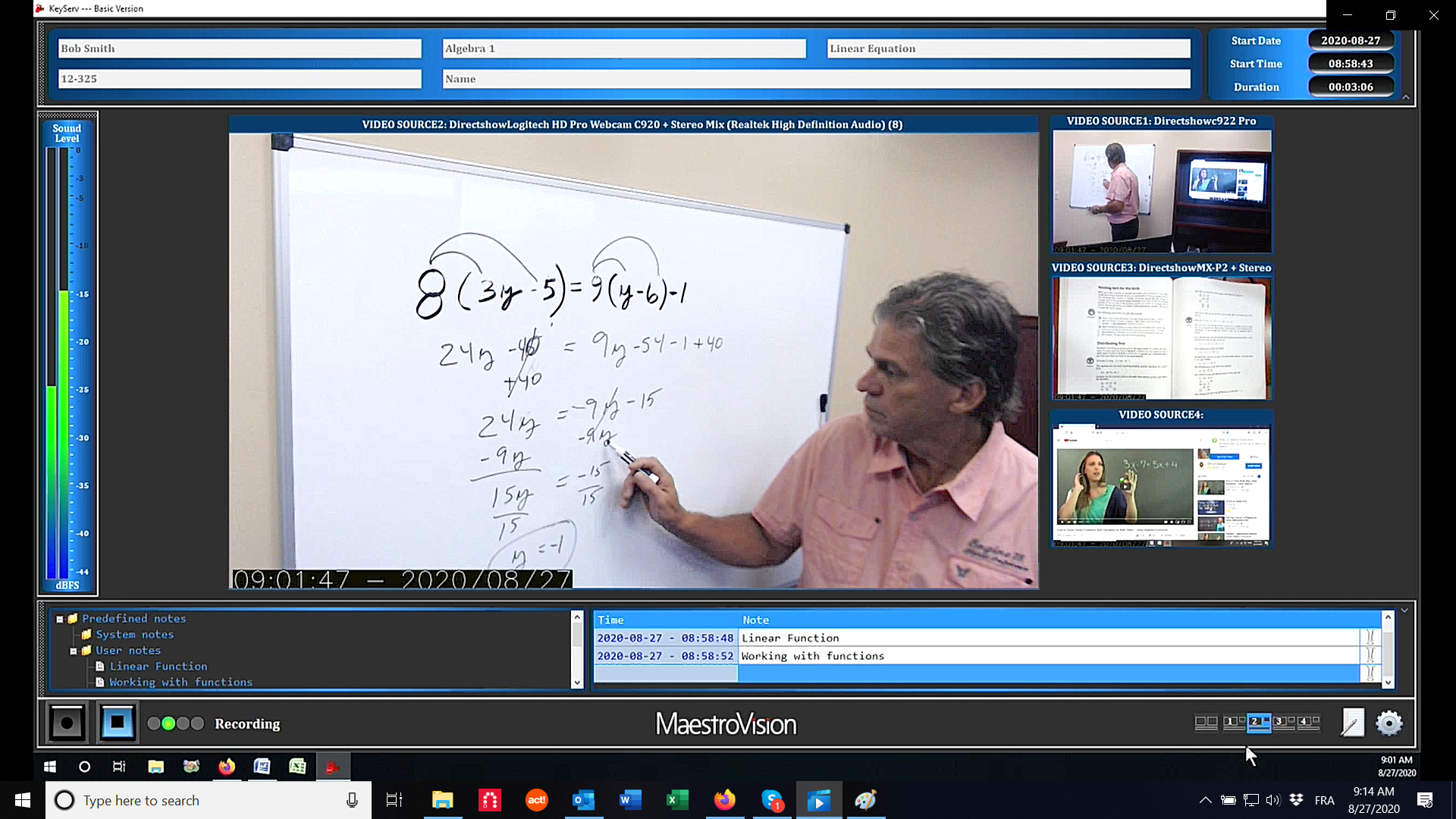Image resolution: width=1456 pixels, height=819 pixels.
Task: Switch to video source 2 layout
Action: point(1259,723)
